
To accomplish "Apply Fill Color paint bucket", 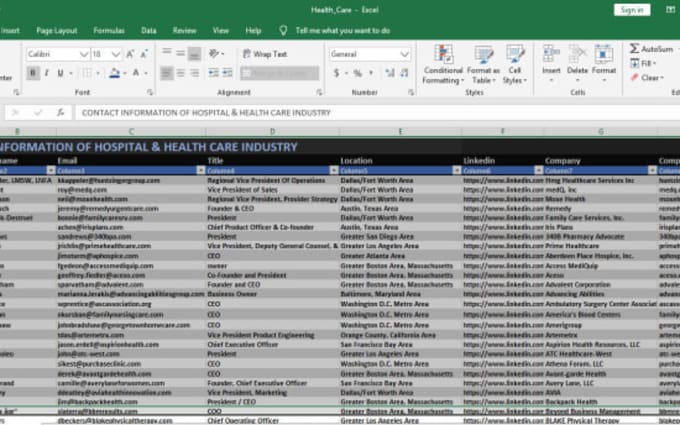I will 114,73.
